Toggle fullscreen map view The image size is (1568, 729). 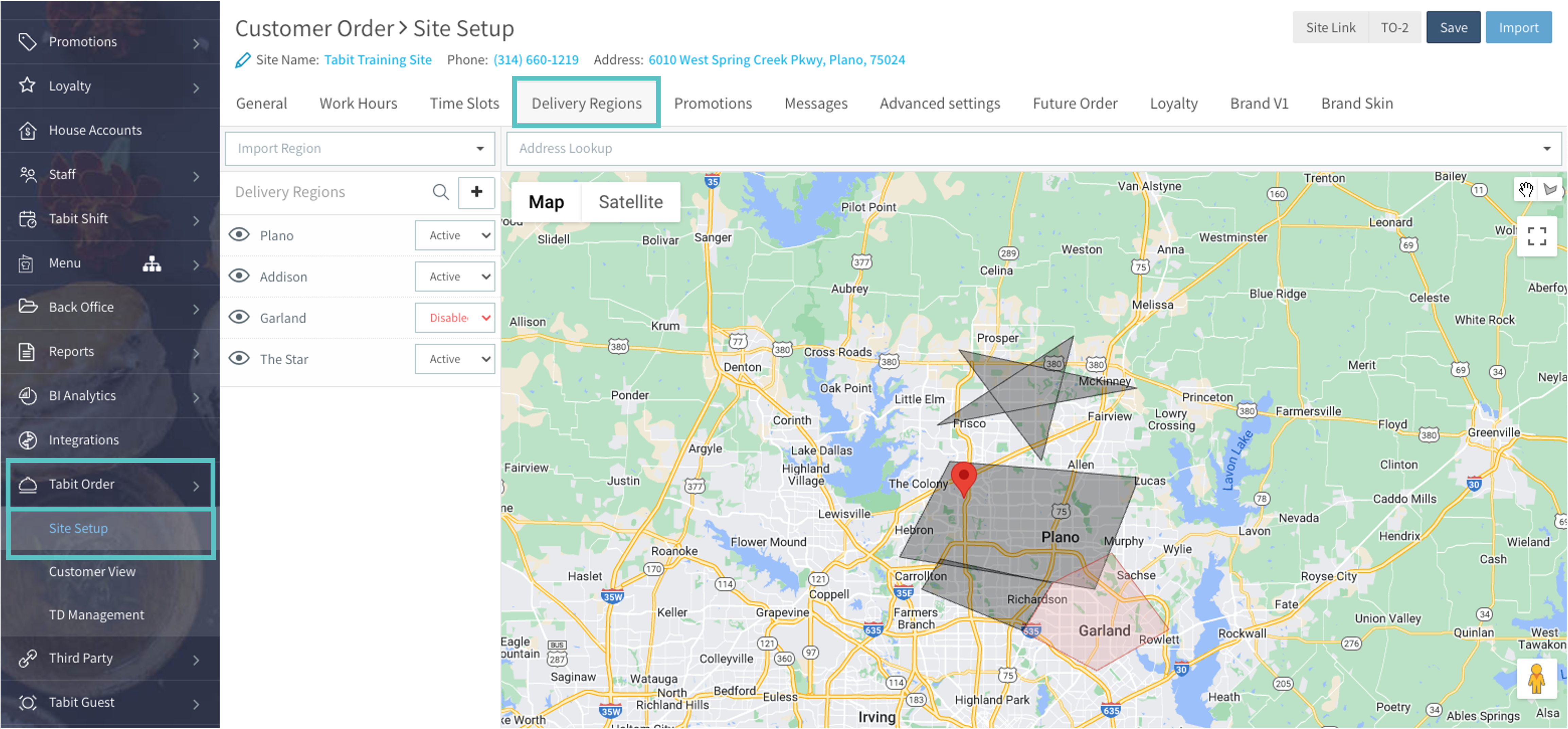(x=1536, y=236)
